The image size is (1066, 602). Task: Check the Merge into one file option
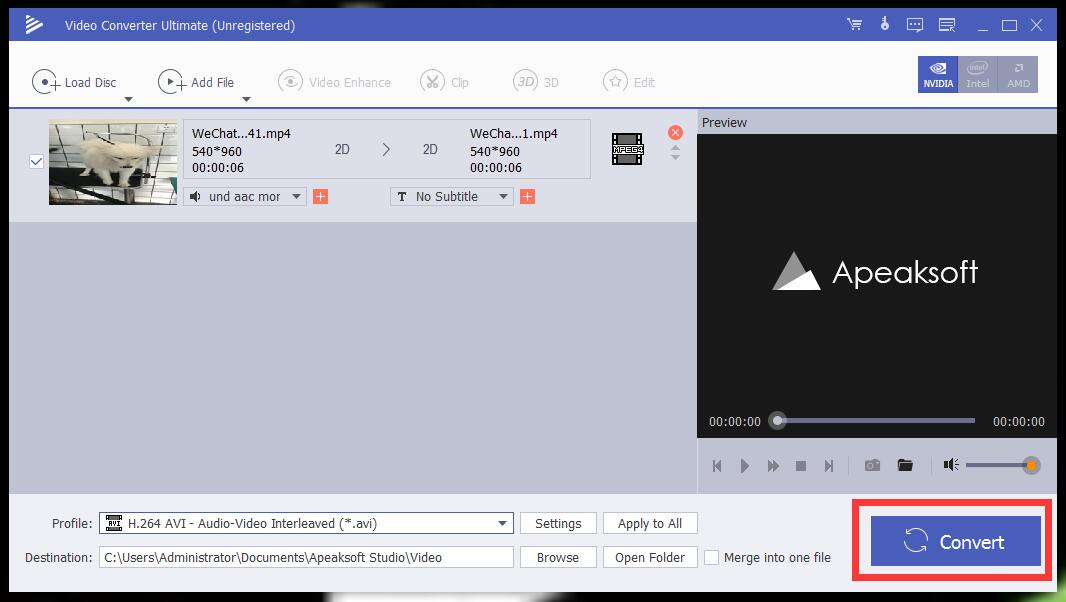712,557
